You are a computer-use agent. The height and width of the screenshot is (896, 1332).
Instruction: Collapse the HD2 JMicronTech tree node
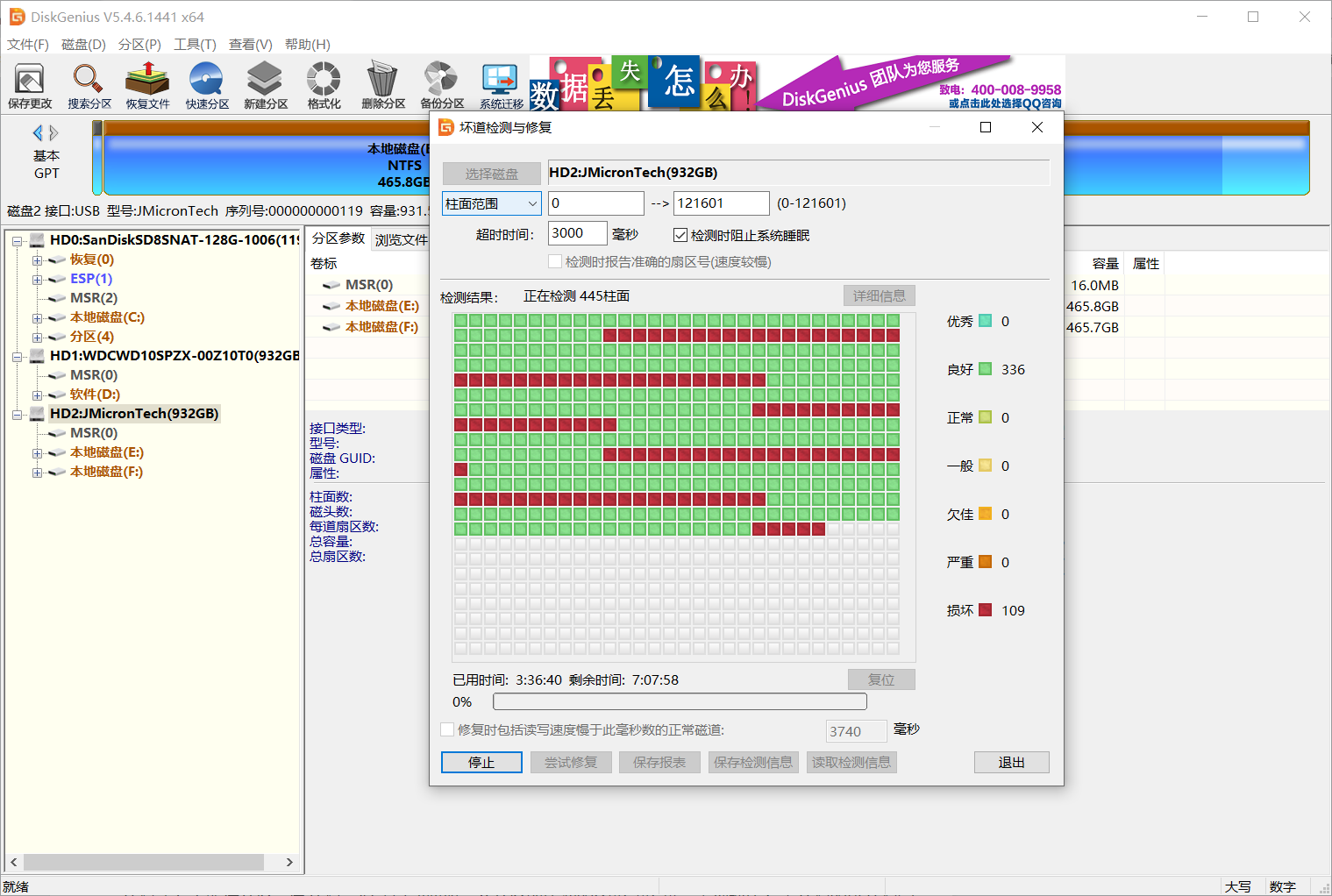pyautogui.click(x=17, y=415)
